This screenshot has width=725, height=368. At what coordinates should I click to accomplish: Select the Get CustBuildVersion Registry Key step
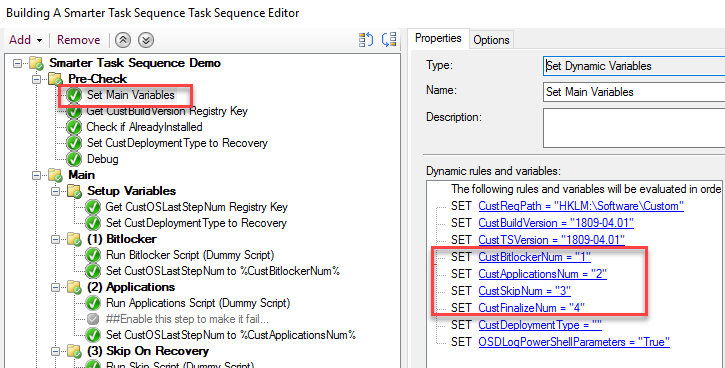(x=167, y=111)
